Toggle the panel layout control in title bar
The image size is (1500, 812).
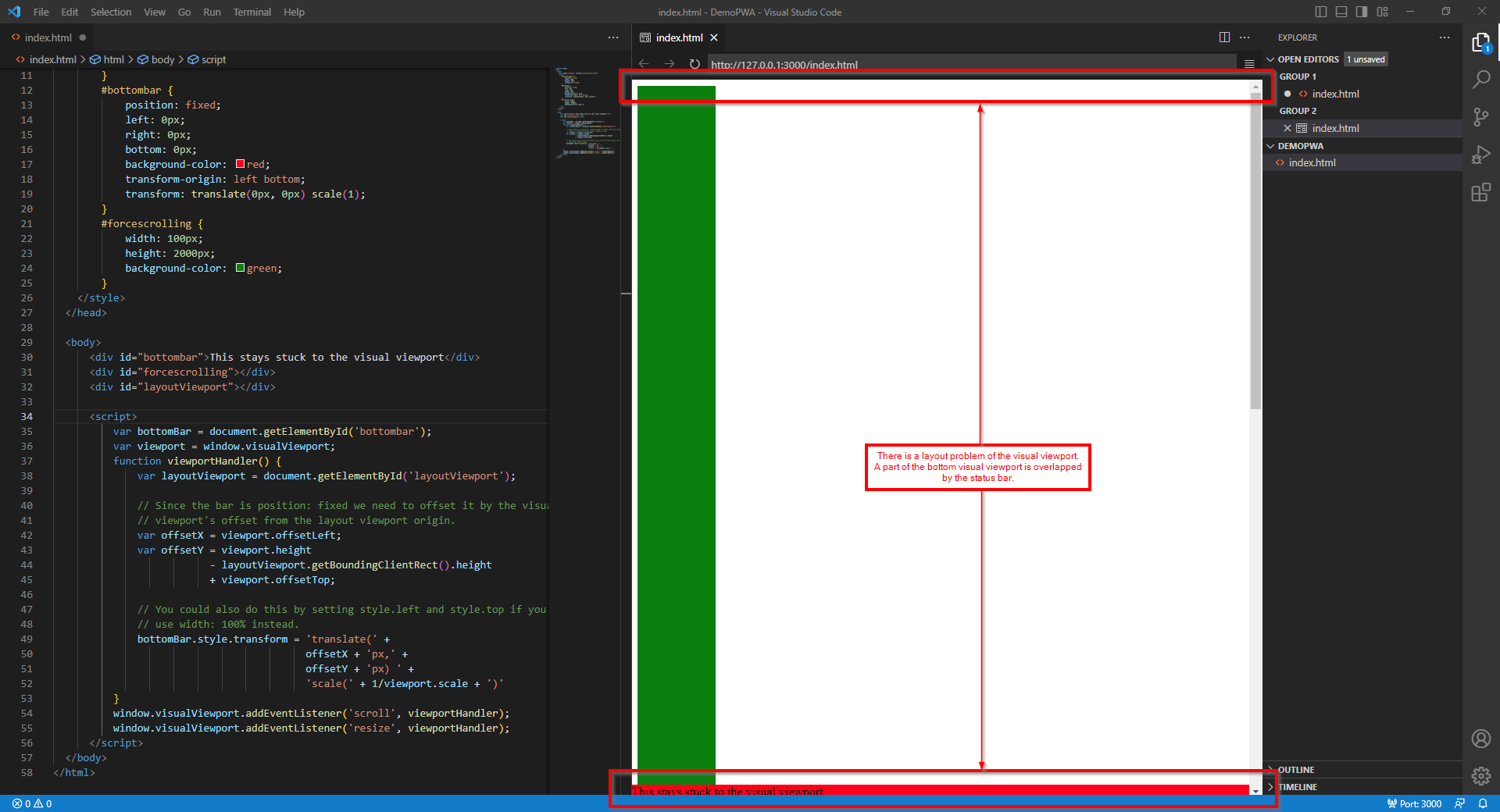tap(1341, 12)
